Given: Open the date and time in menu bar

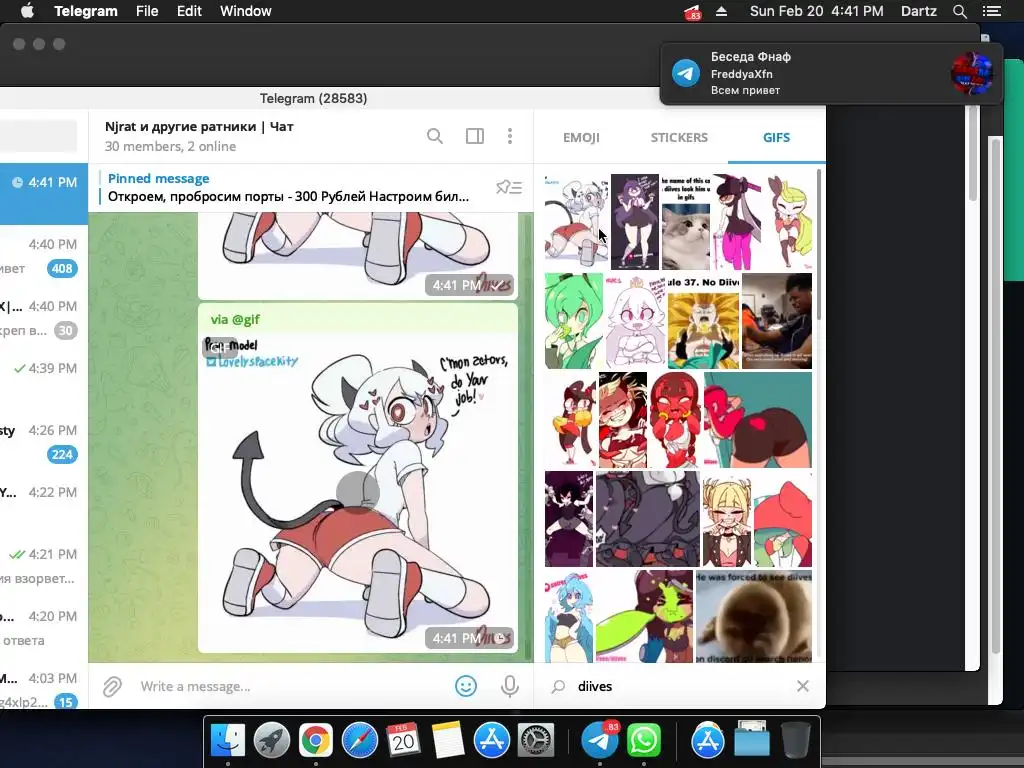Looking at the screenshot, I should pos(816,11).
